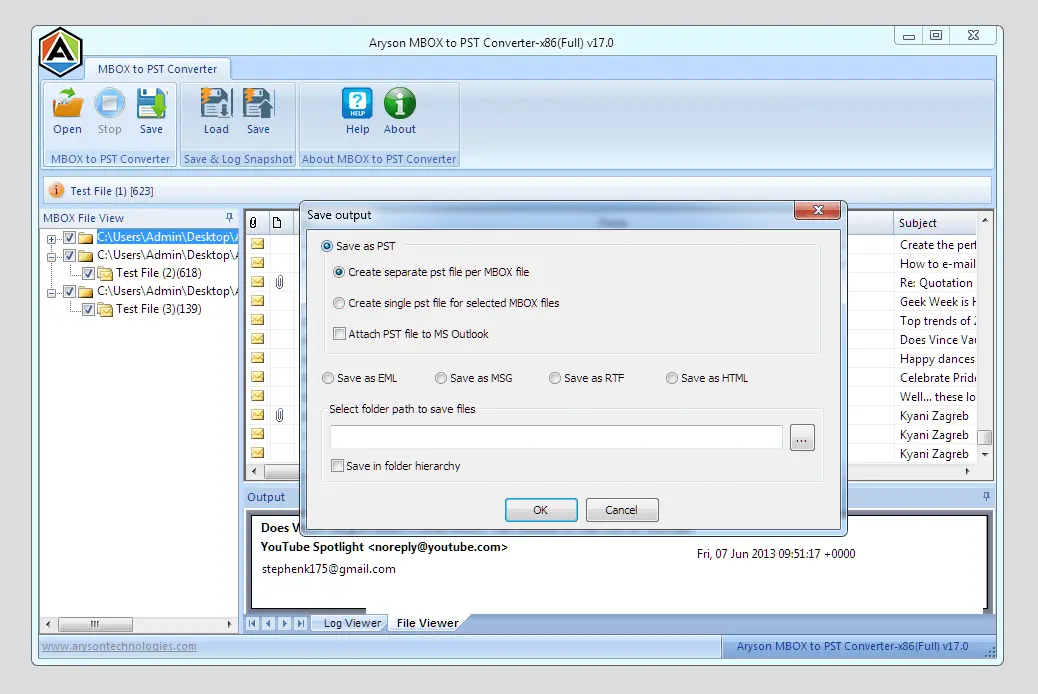The height and width of the screenshot is (694, 1038).
Task: Click the Test File (3) folder icon
Action: click(105, 309)
